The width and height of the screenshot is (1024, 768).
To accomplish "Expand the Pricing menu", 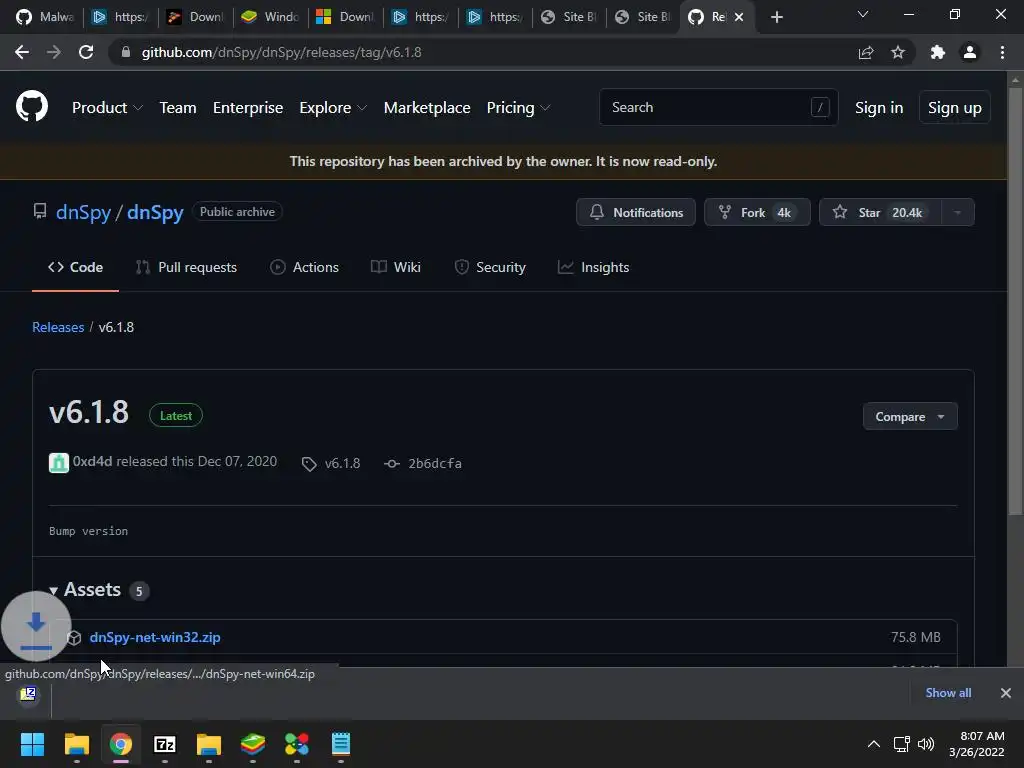I will 519,108.
